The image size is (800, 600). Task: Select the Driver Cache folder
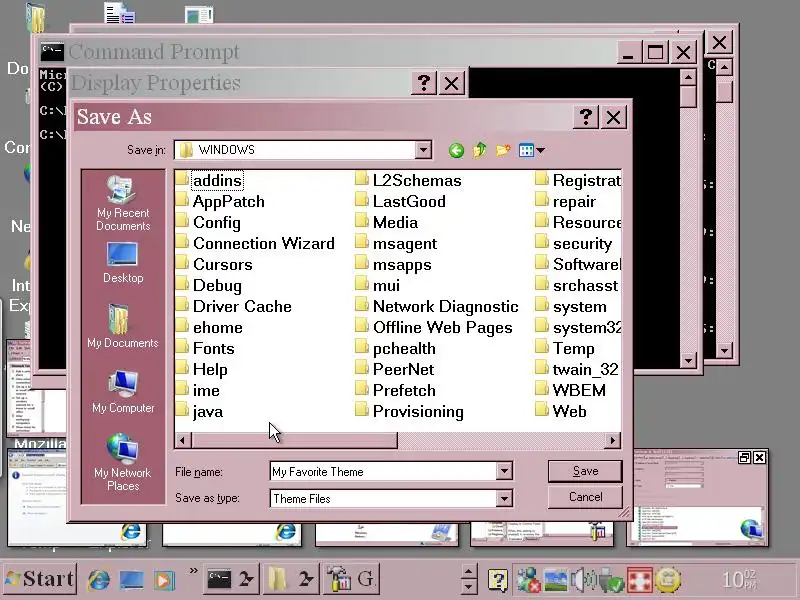234,306
